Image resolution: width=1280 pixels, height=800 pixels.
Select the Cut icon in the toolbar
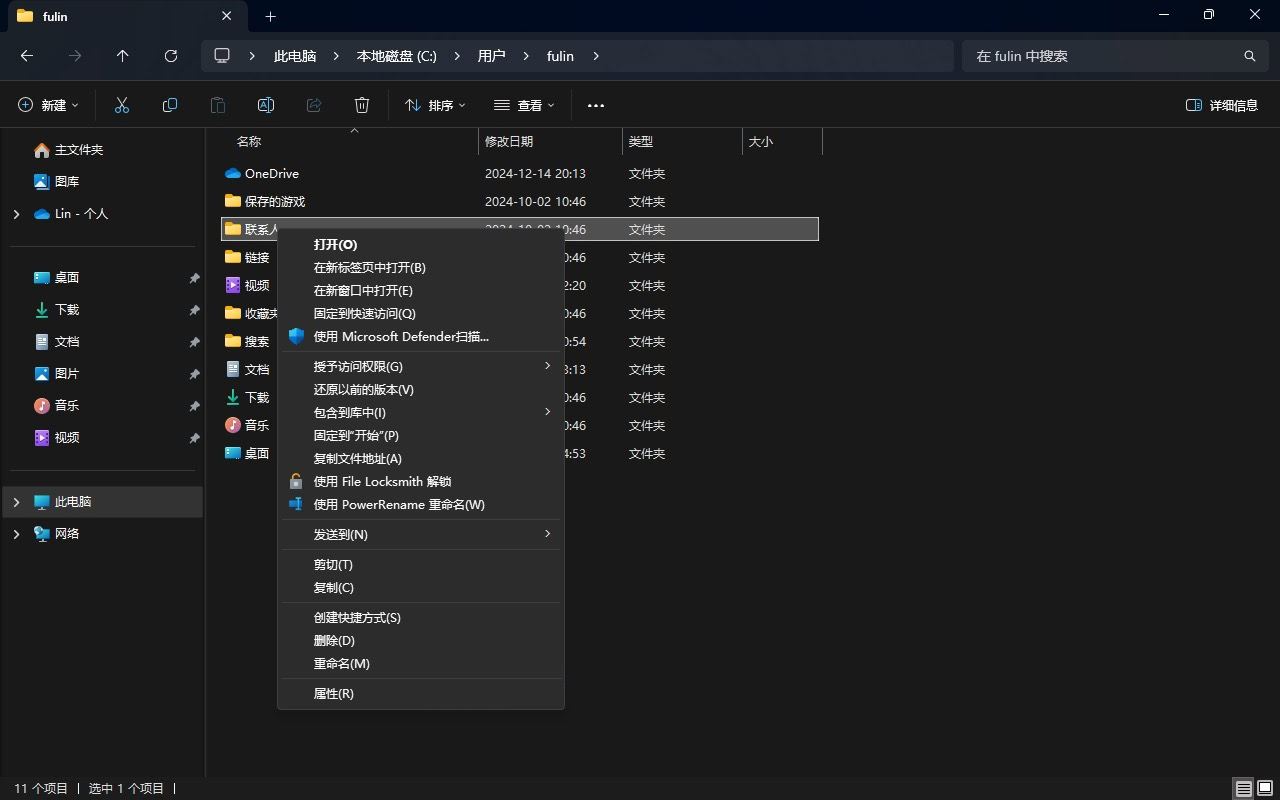[122, 105]
